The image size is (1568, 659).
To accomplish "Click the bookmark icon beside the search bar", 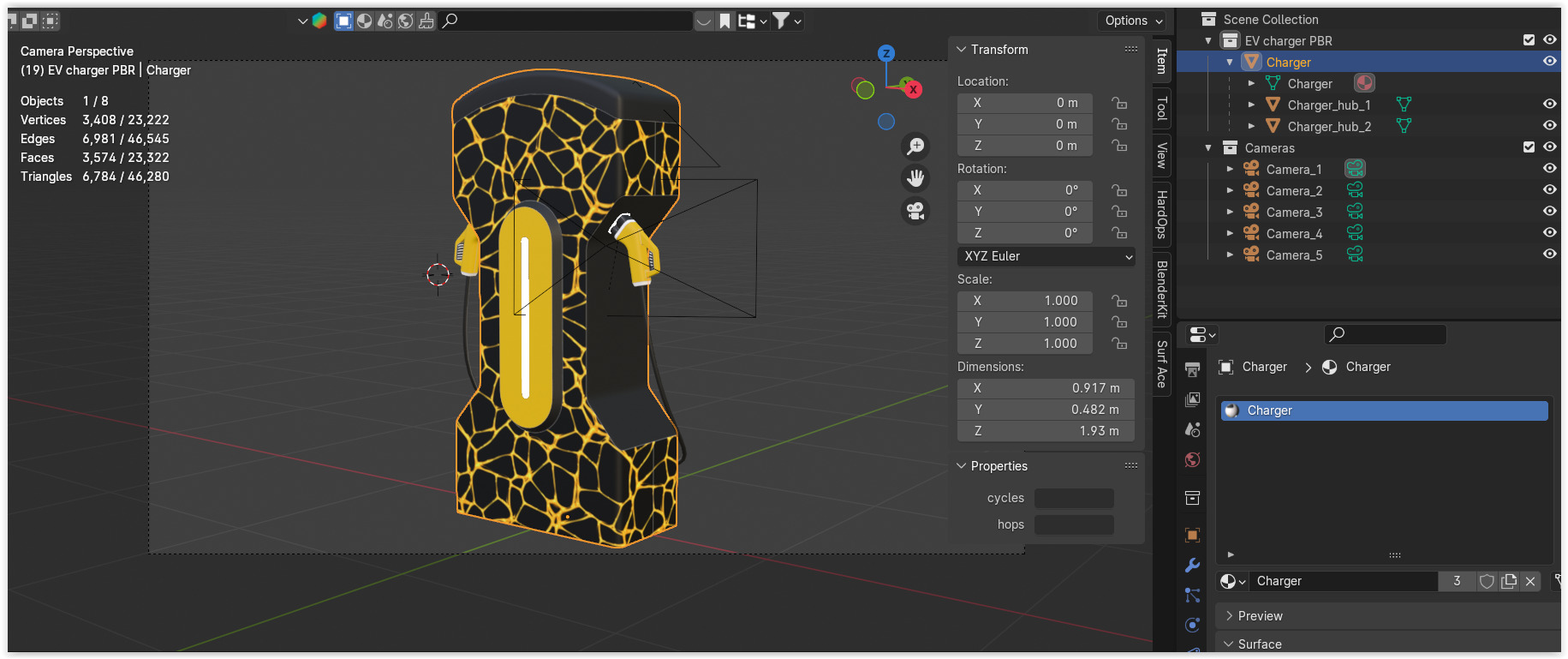I will point(724,21).
